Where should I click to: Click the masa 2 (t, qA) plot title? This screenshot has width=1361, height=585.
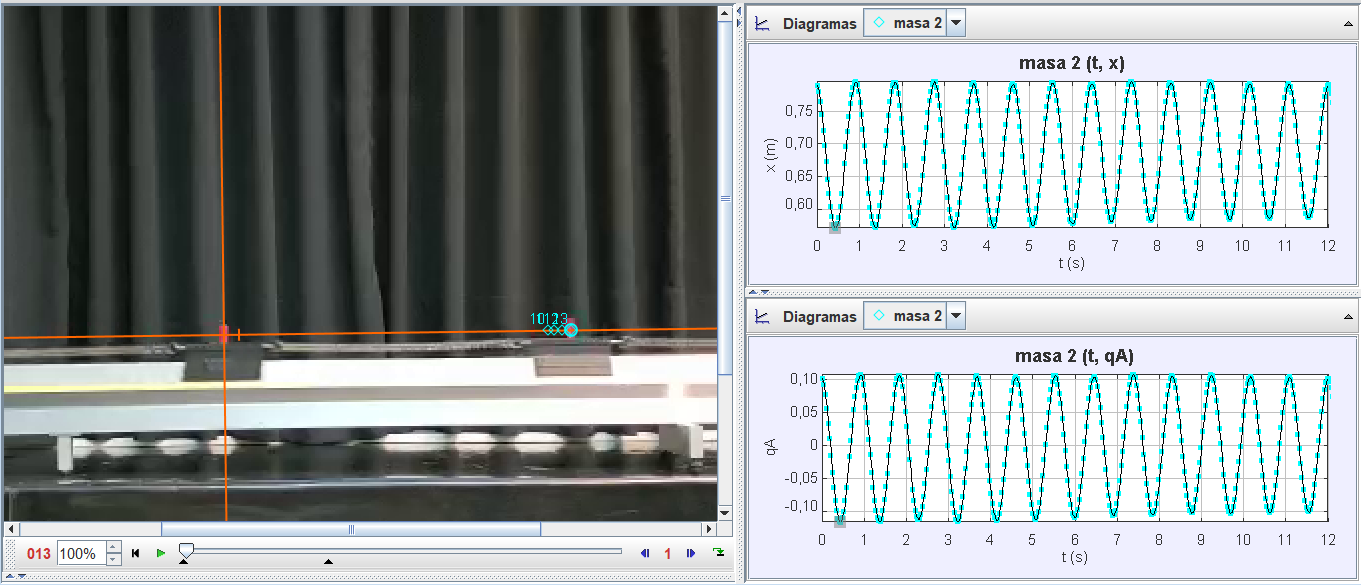coord(1074,355)
